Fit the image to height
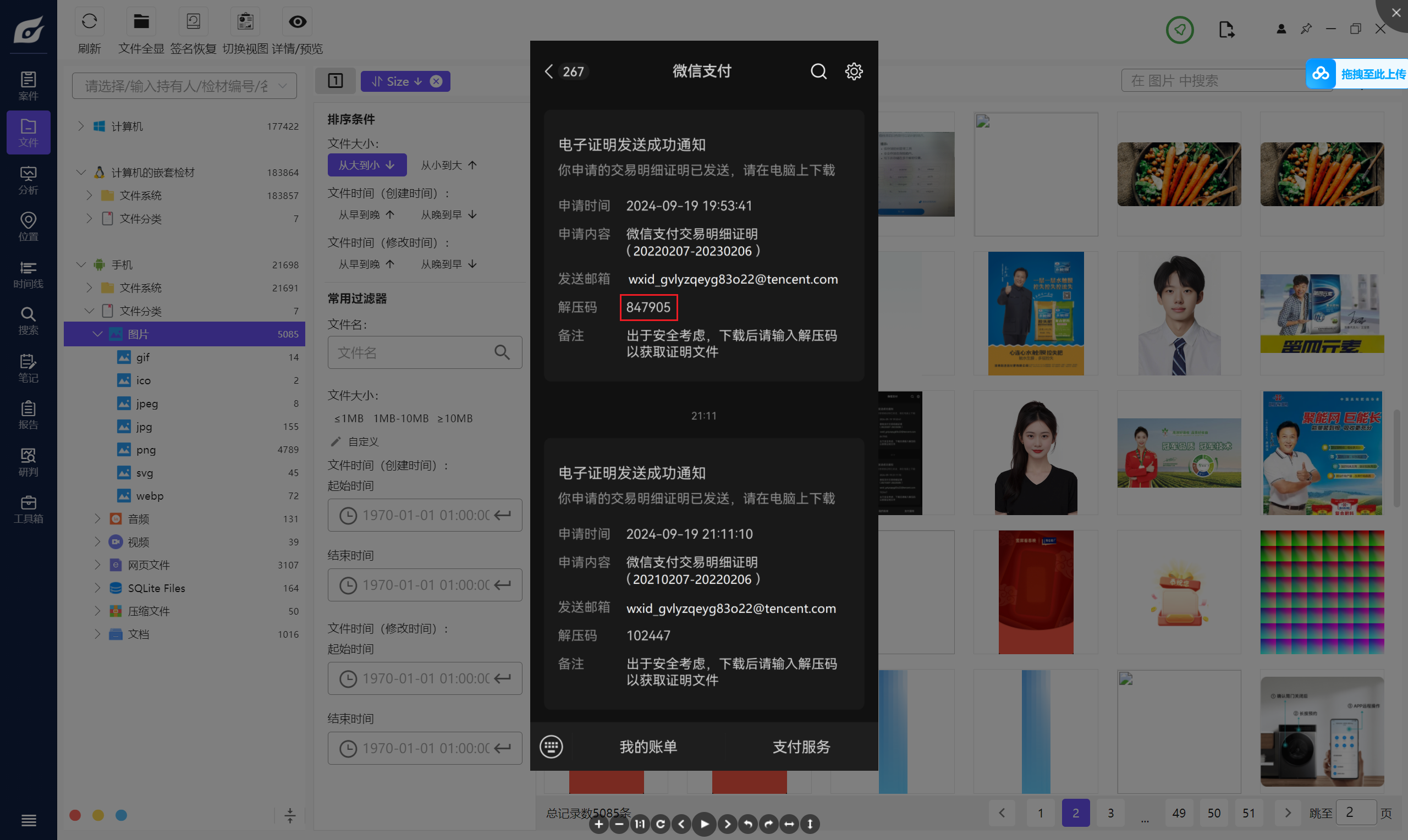The width and height of the screenshot is (1408, 840). coord(810,824)
